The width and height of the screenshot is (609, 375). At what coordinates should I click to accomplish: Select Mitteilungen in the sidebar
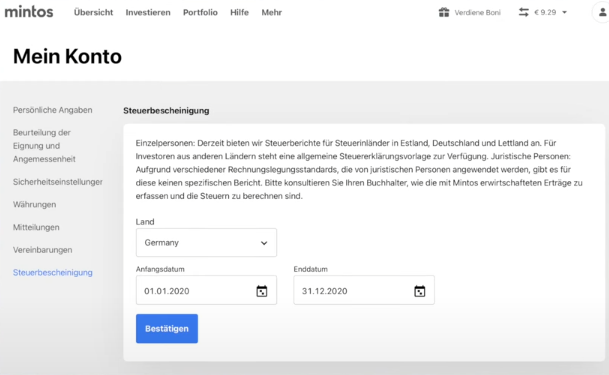[x=36, y=227]
